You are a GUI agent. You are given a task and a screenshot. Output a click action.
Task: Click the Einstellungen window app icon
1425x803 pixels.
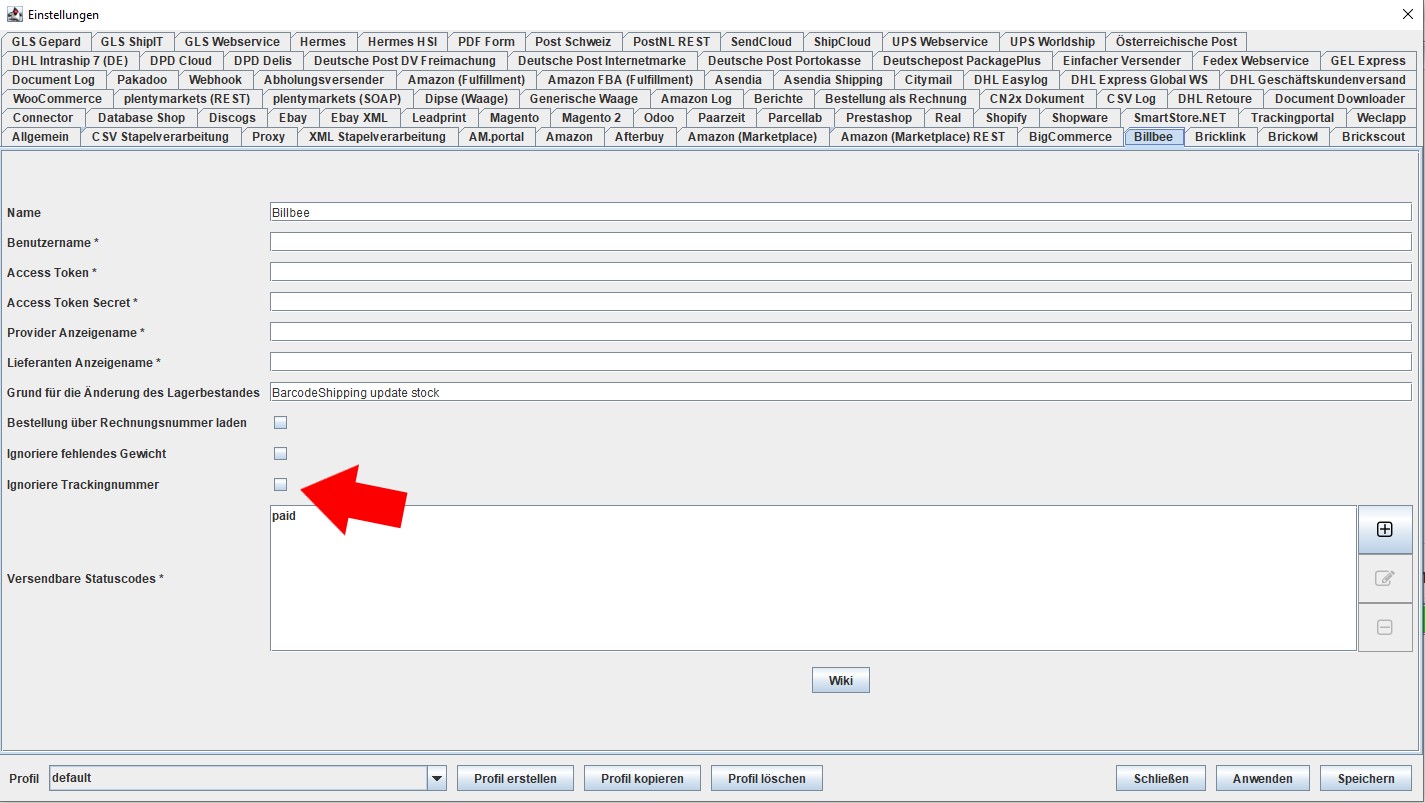point(15,15)
